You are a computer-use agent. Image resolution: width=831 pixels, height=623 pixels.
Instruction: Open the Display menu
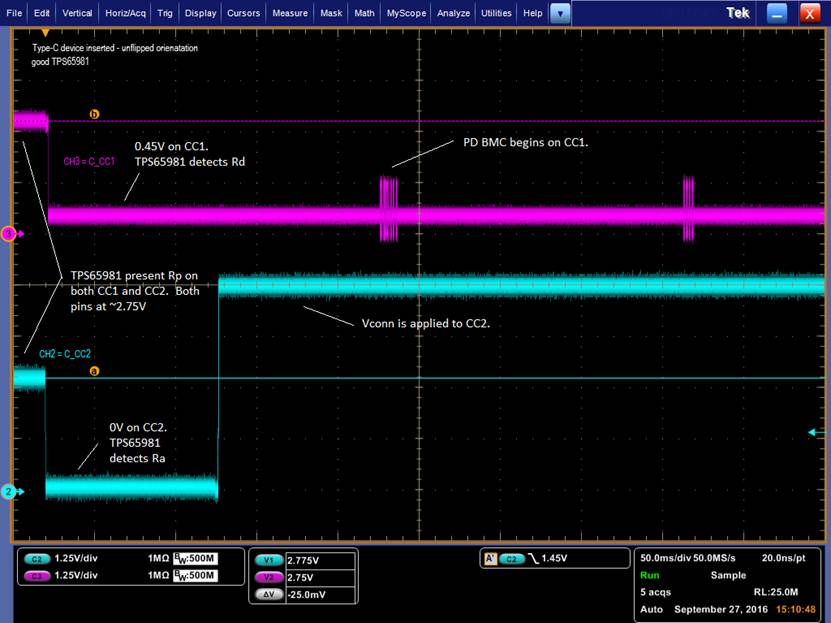tap(200, 13)
